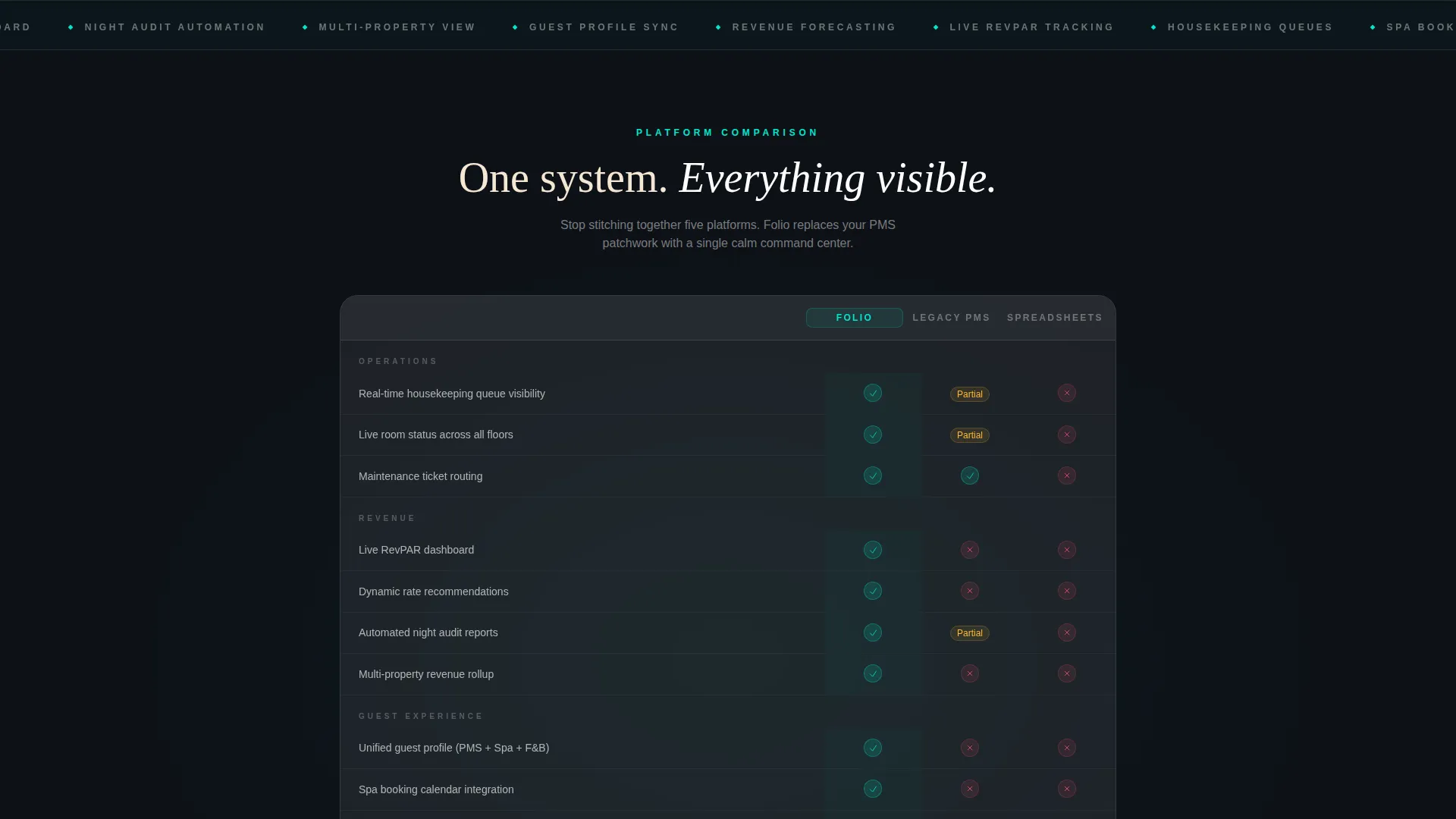Click LIVE REVPAR TRACKING in the ticker
This screenshot has width=1456, height=819.
click(1032, 27)
